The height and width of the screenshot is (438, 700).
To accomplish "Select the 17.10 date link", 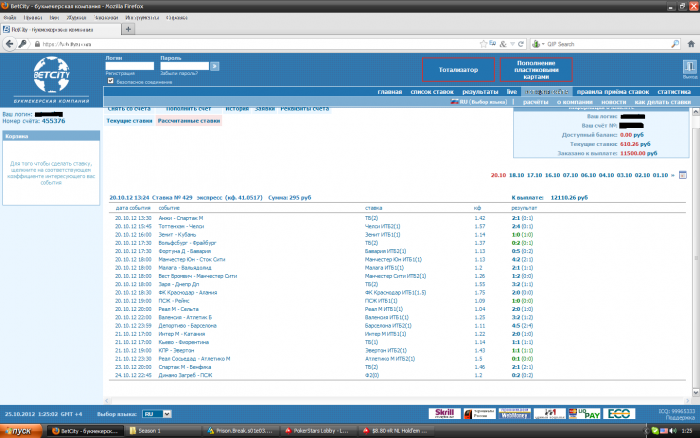I will (534, 175).
